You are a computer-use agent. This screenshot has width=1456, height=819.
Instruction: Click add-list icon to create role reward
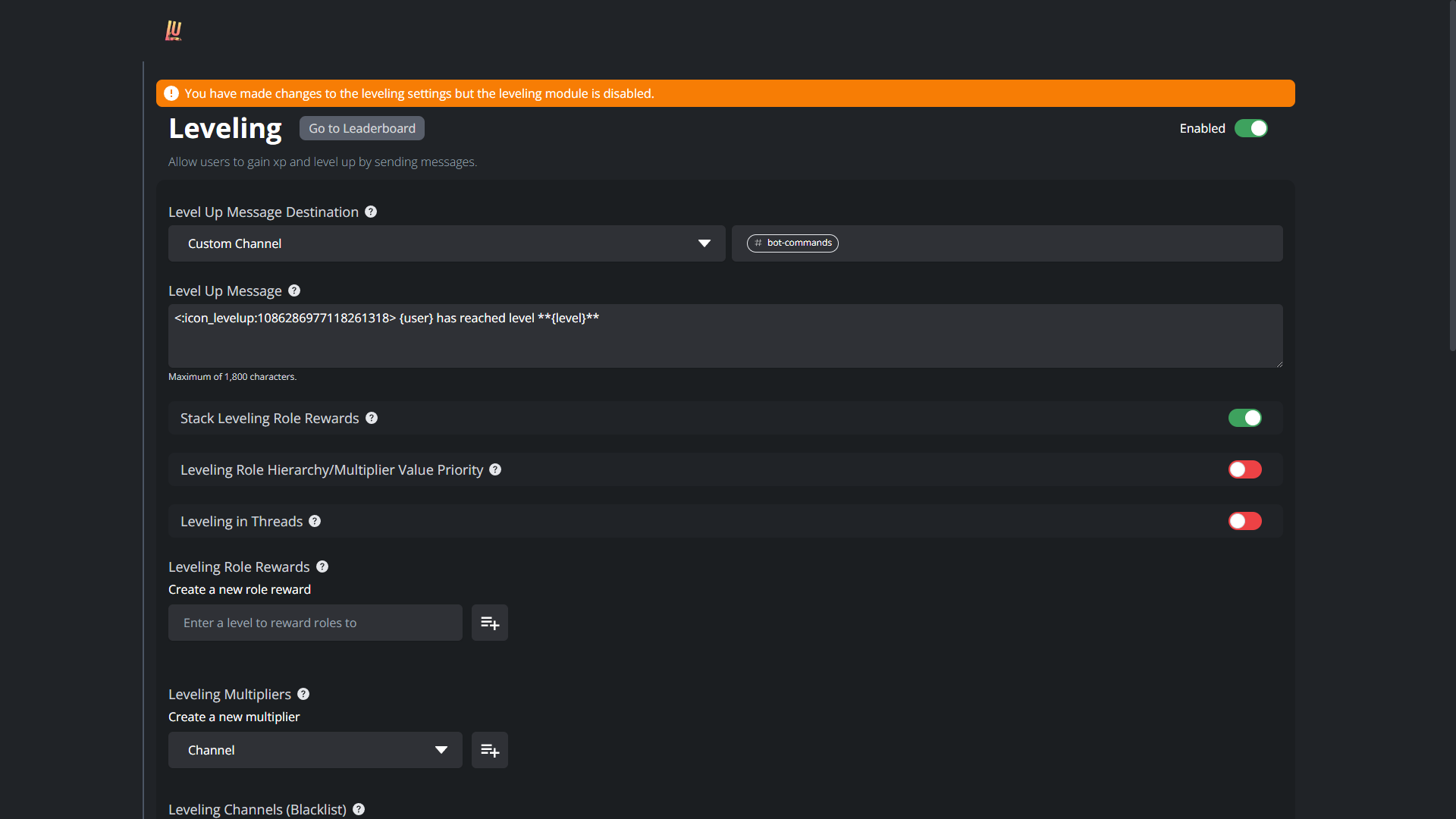click(490, 623)
